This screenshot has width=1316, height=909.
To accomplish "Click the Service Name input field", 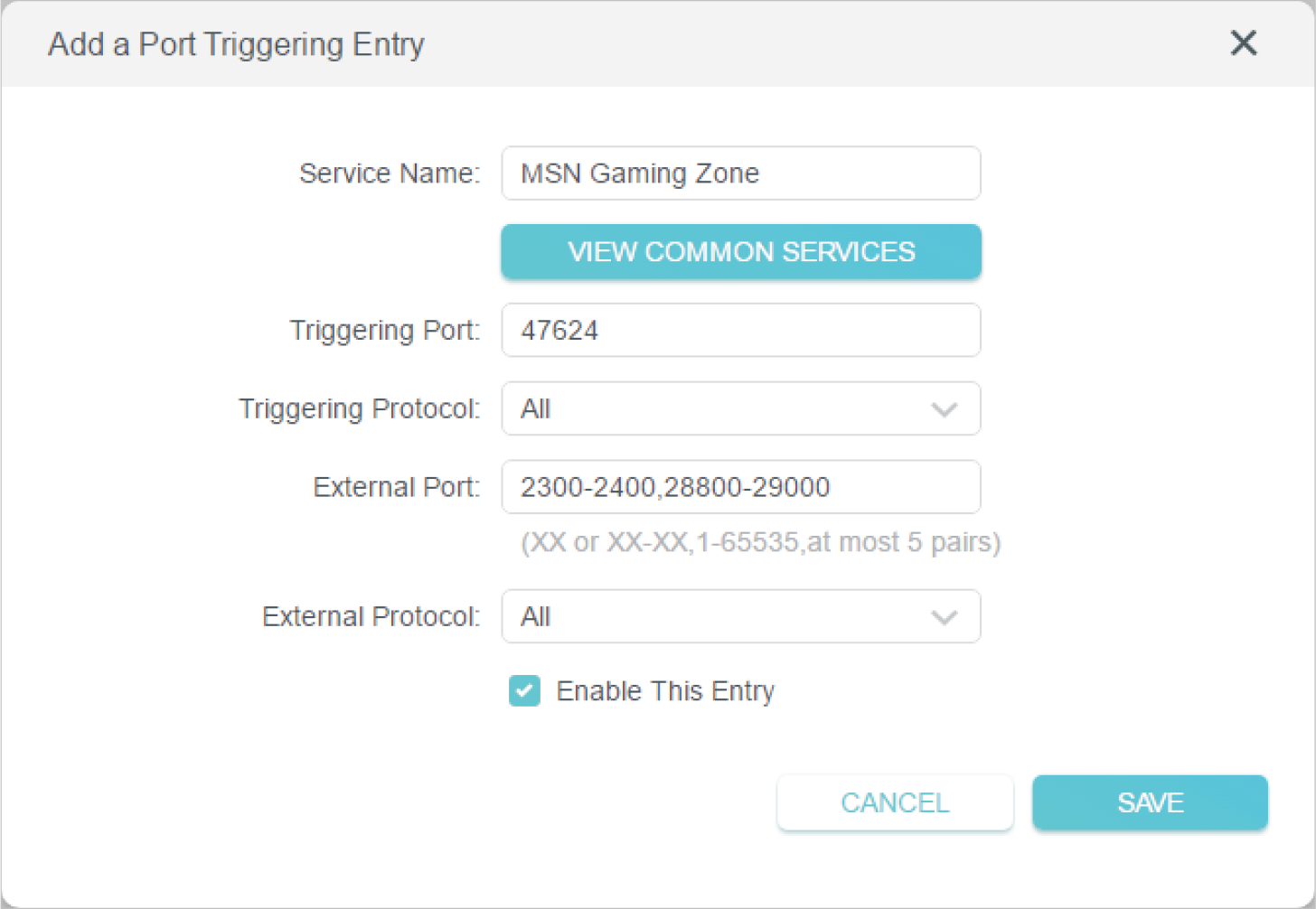I will (740, 173).
